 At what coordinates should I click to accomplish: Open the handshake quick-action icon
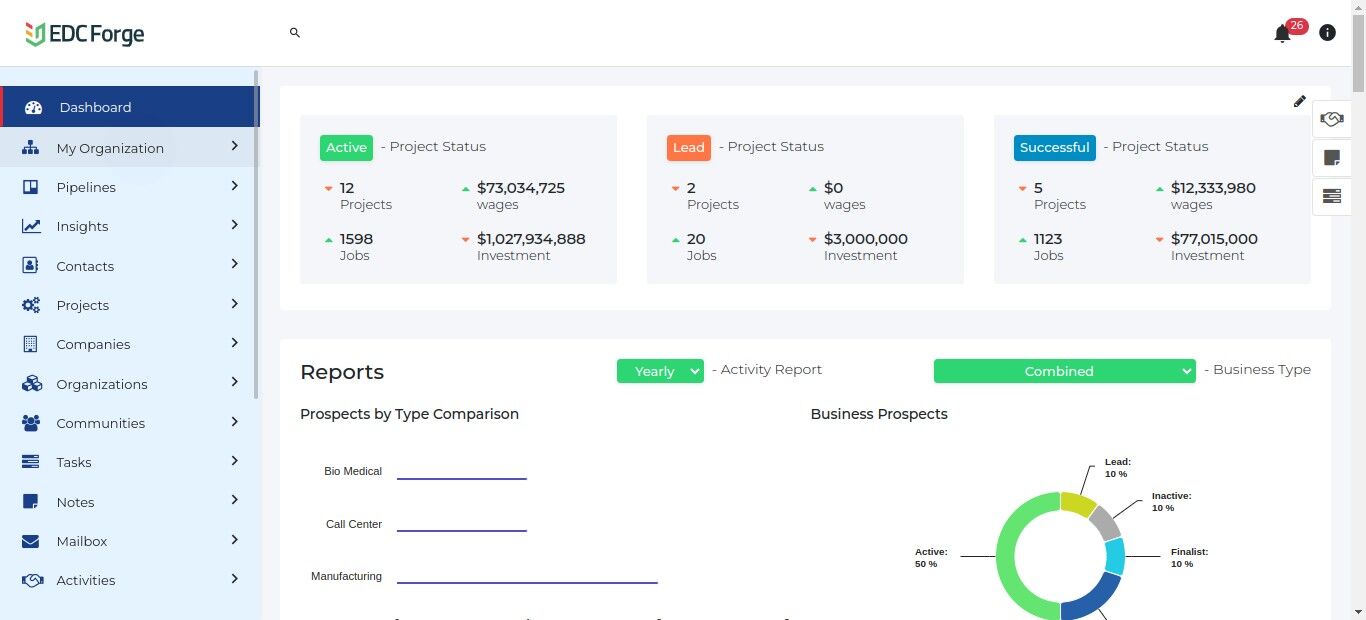point(1331,119)
